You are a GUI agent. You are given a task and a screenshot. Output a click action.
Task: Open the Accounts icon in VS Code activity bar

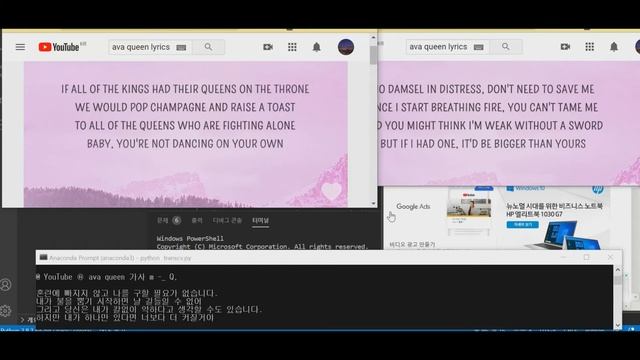coord(6,285)
